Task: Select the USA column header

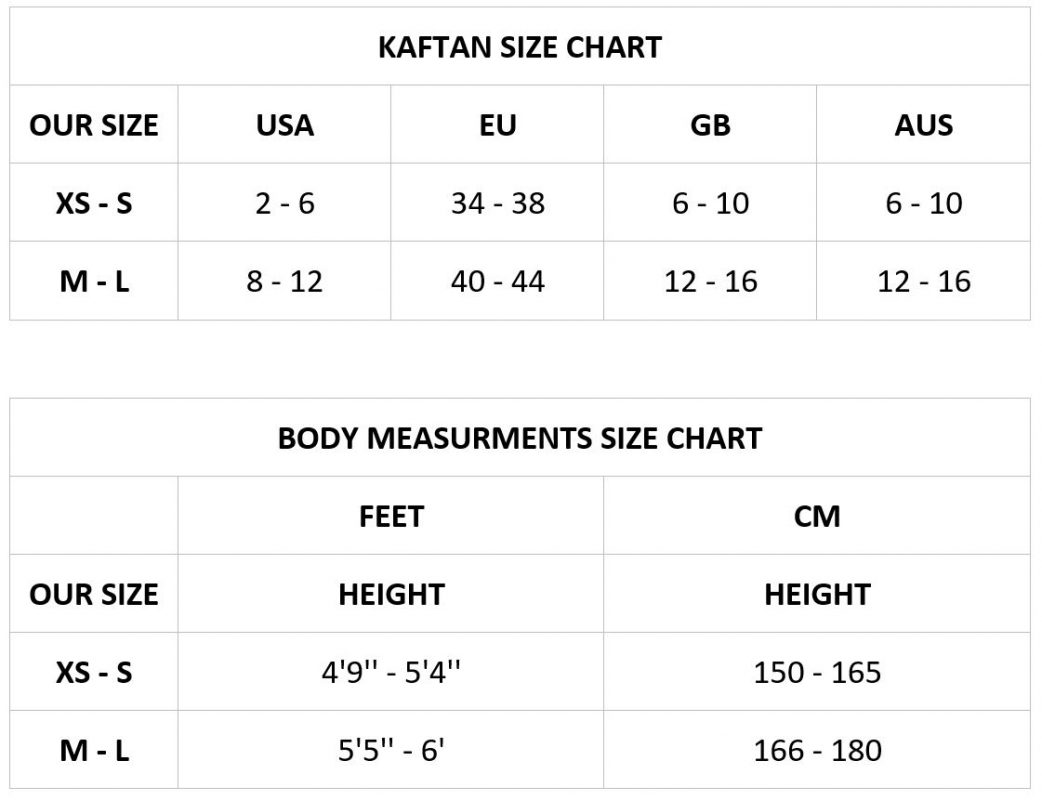Action: 284,125
